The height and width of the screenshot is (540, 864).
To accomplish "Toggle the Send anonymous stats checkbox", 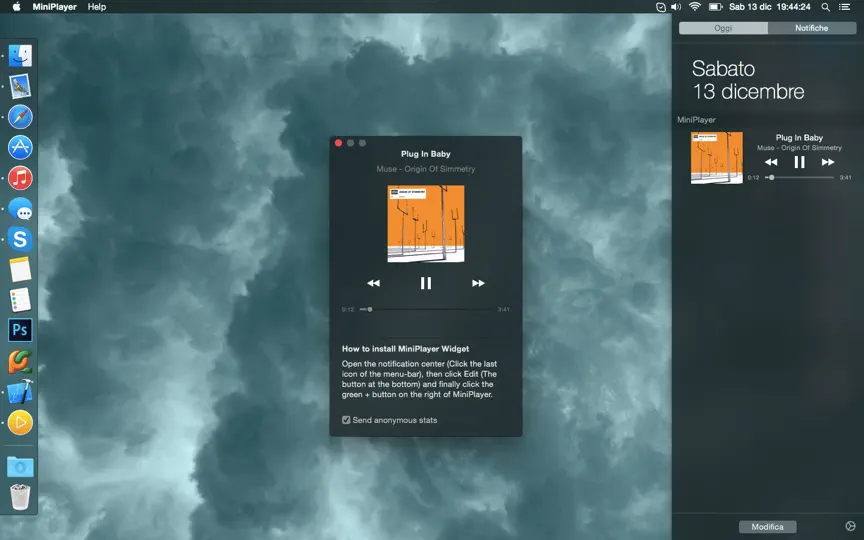I will [346, 420].
